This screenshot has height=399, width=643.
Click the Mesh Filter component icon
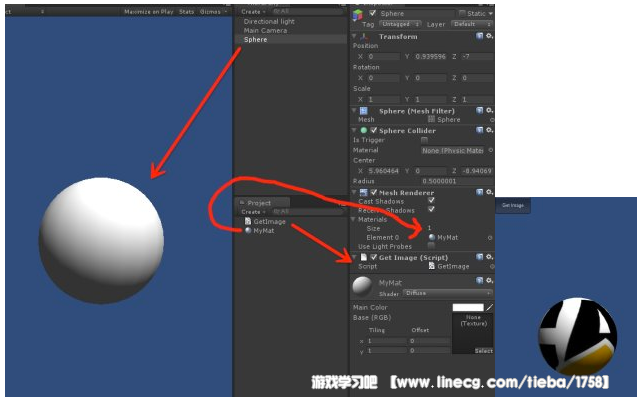[363, 111]
